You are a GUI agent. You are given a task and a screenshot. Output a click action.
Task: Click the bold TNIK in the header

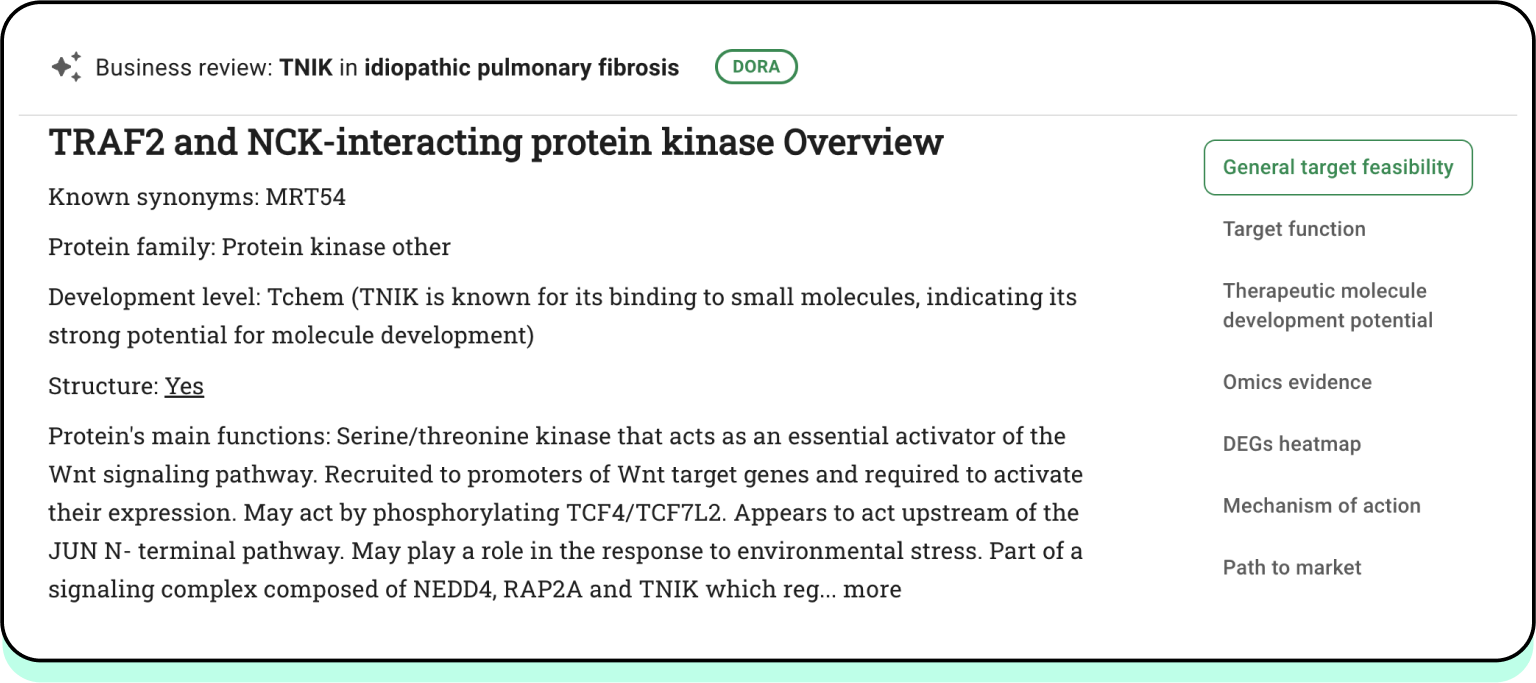[x=305, y=68]
